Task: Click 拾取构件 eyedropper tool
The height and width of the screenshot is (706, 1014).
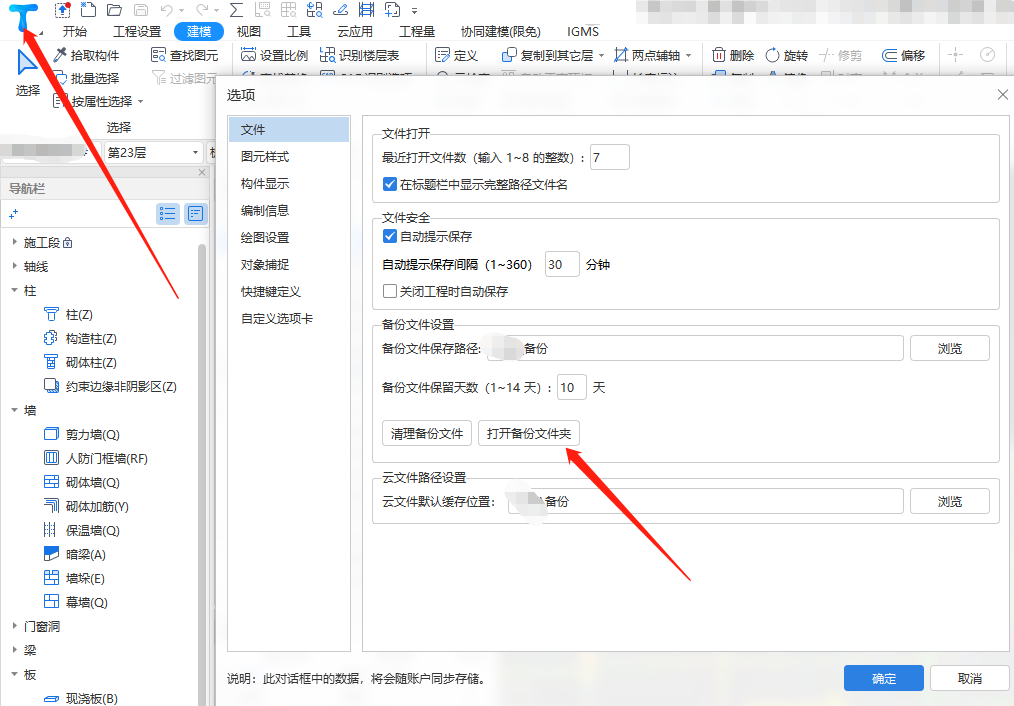Action: [x=87, y=56]
